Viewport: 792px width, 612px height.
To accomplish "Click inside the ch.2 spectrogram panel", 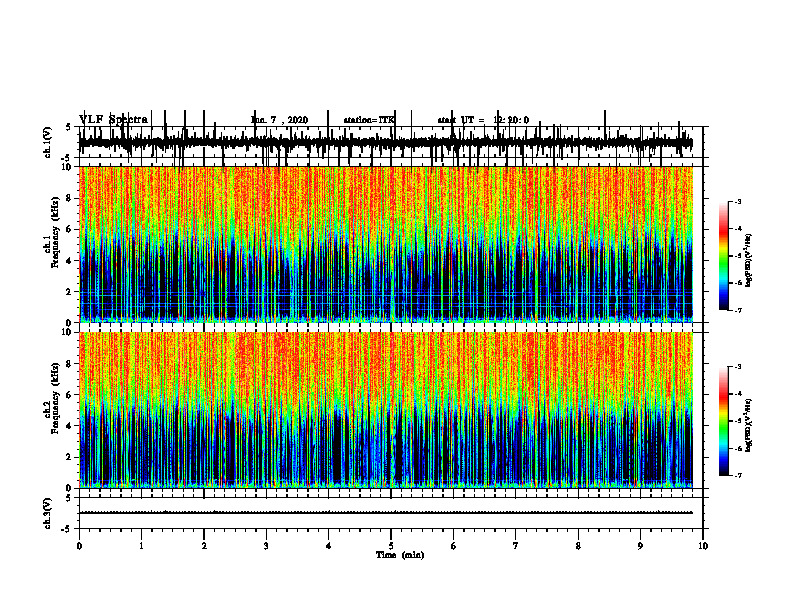I will pyautogui.click(x=386, y=410).
